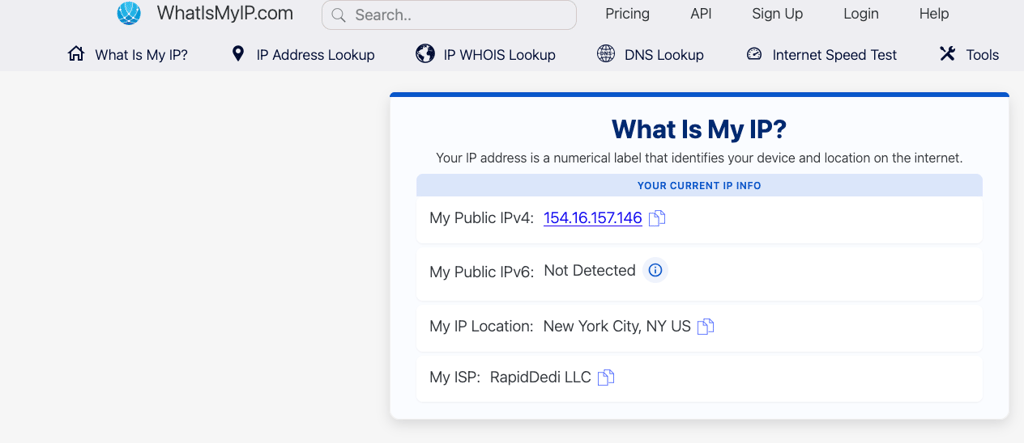Open IP Address Lookup
The width and height of the screenshot is (1024, 443).
pos(315,55)
